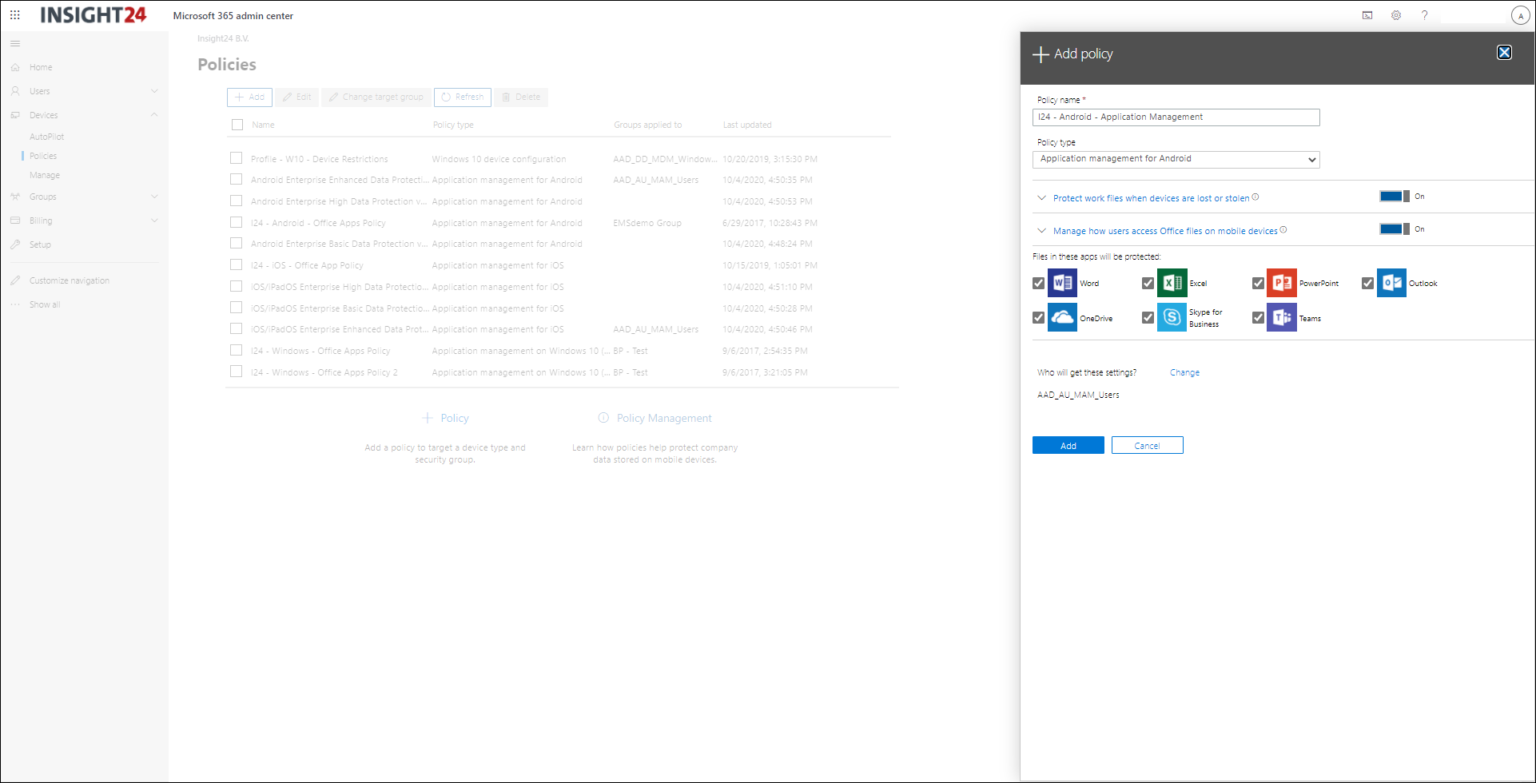This screenshot has width=1536, height=783.
Task: Click inside the Policy name field
Action: coord(1176,117)
